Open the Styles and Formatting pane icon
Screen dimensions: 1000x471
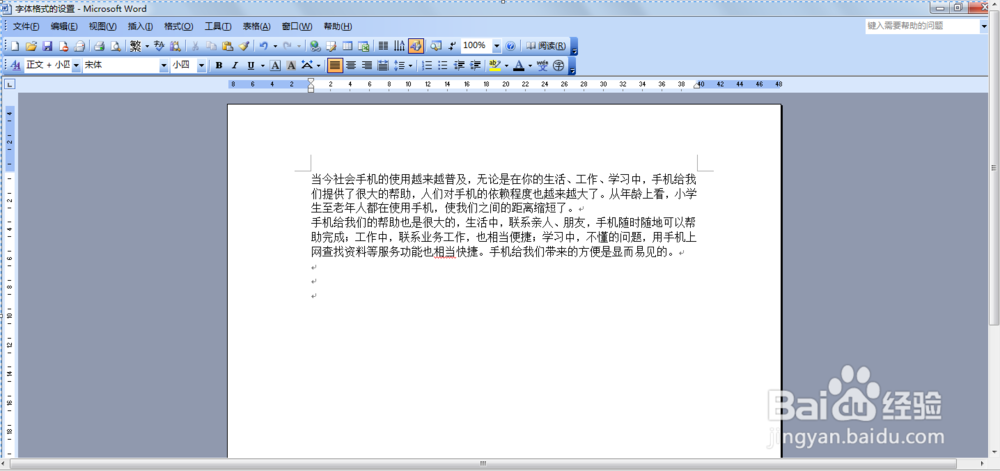pos(15,65)
